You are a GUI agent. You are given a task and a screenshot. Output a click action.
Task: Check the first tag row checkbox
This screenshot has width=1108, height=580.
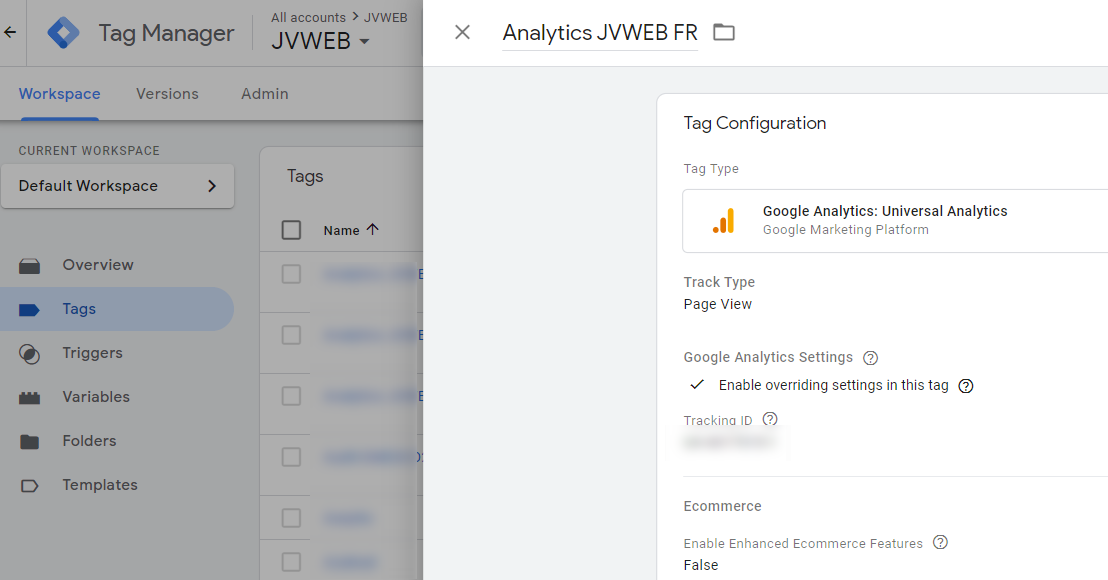291,274
